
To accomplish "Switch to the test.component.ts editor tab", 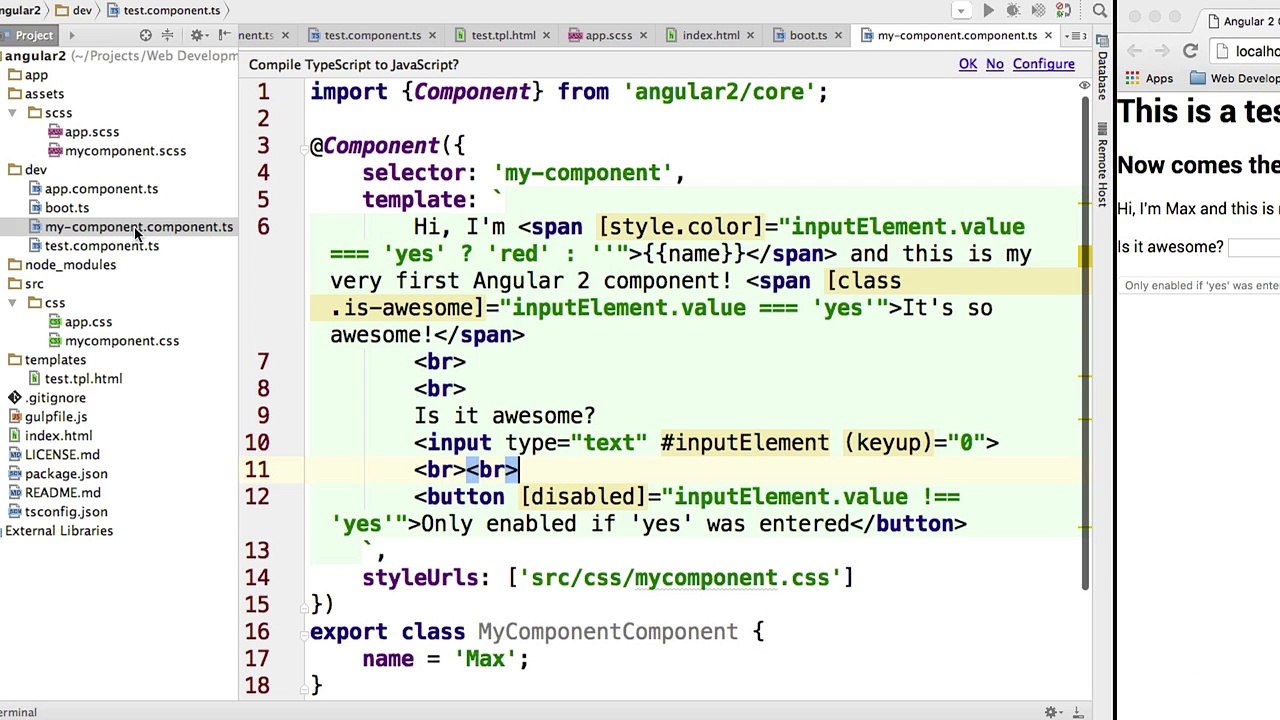I will point(372,35).
